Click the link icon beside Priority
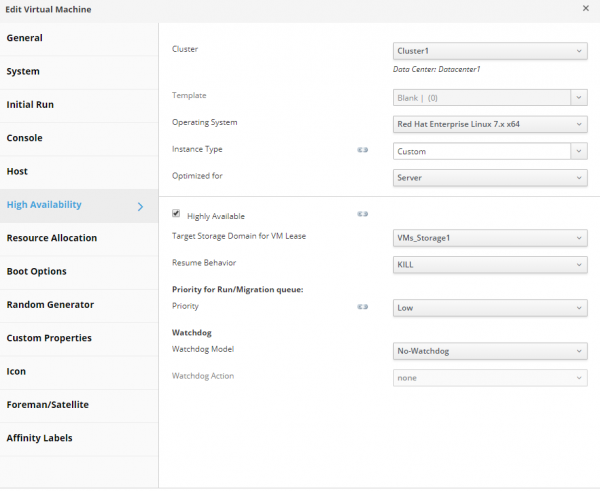This screenshot has height=491, width=600. click(363, 307)
